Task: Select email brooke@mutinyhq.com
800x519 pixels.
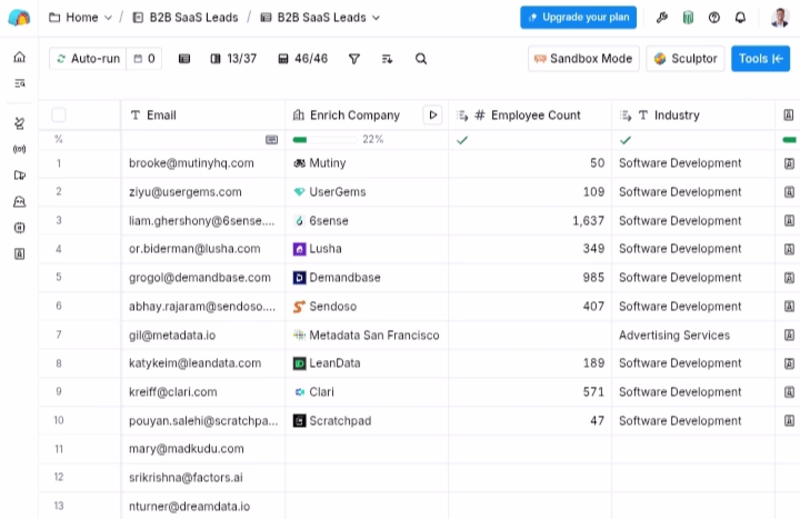Action: (191, 163)
